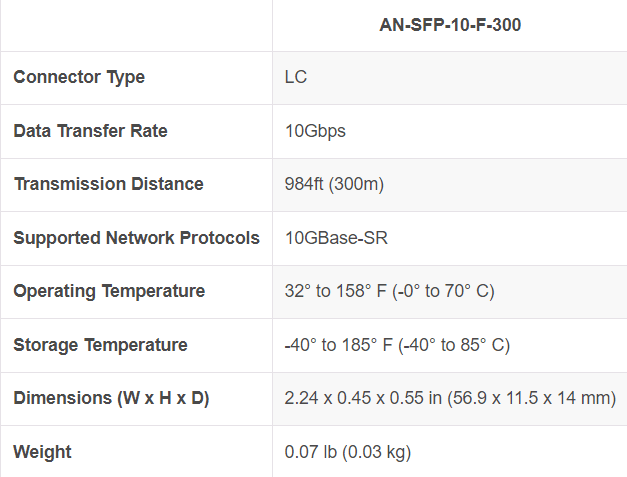Click the Connector Type row label
Screen dimensions: 627x477
point(79,77)
